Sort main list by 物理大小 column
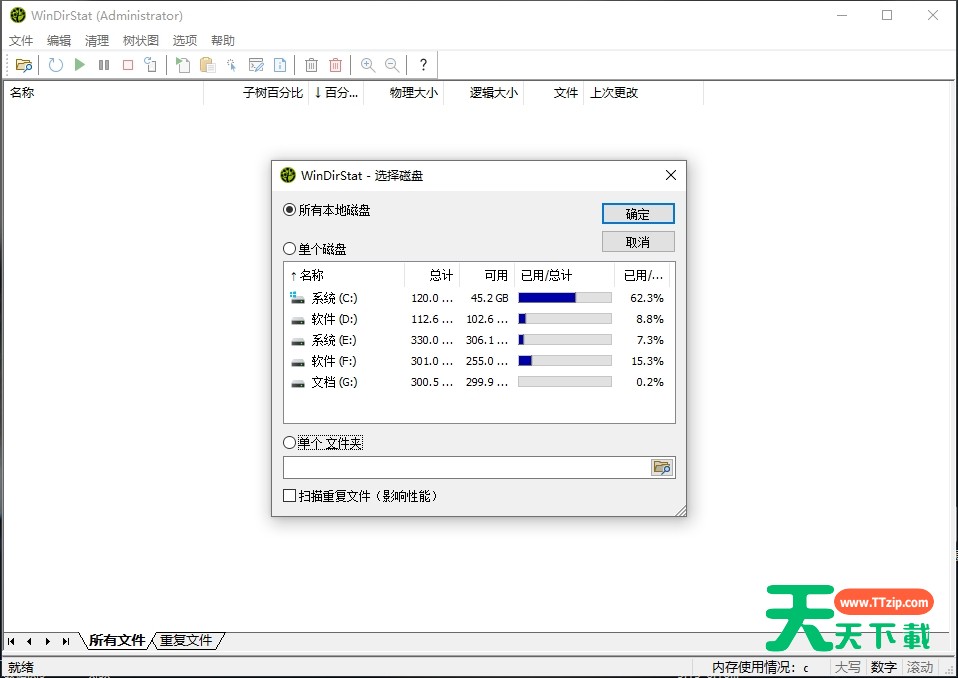This screenshot has width=958, height=678. coord(403,93)
